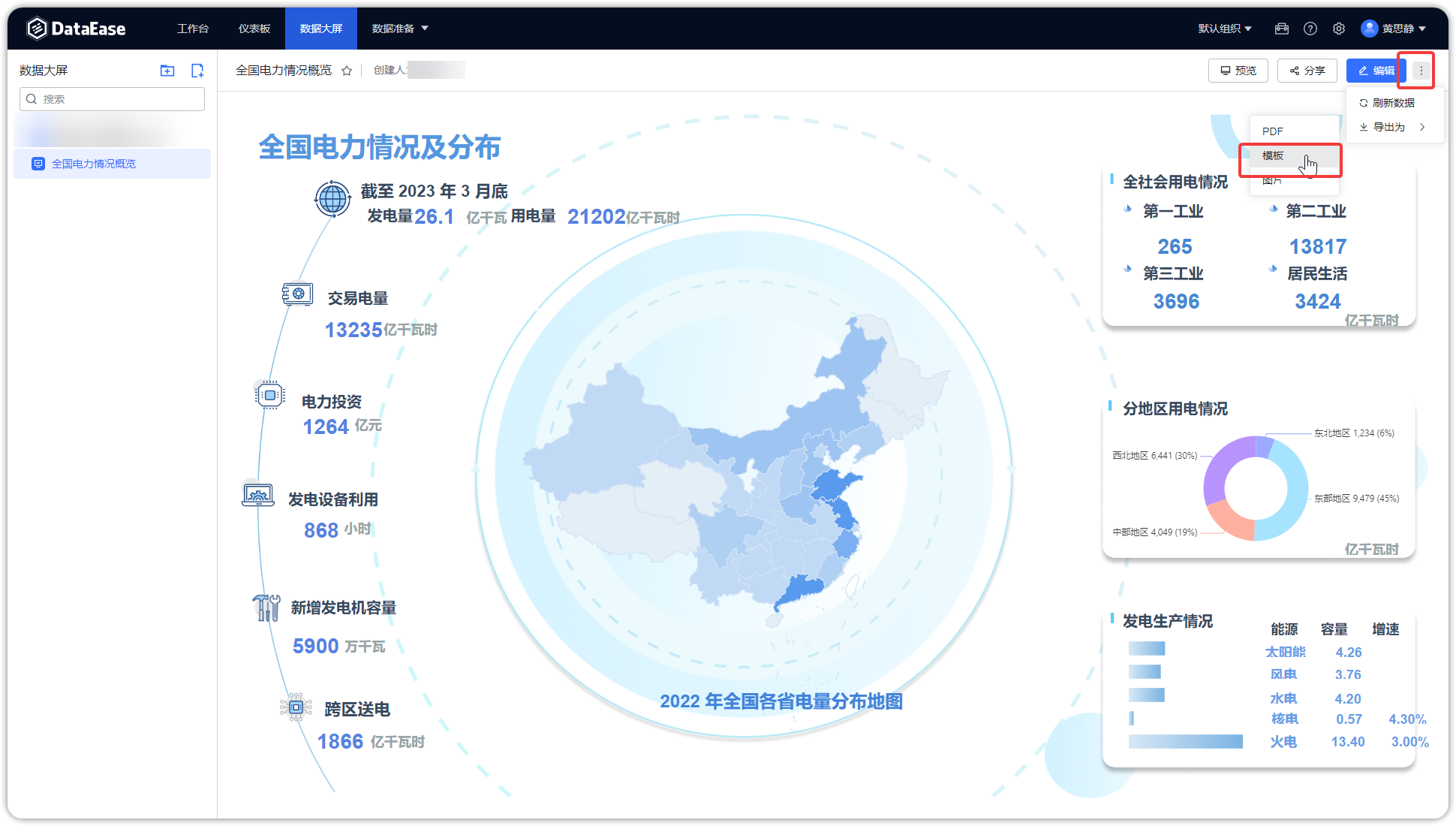Click the 13235 trading volume value

(x=353, y=330)
